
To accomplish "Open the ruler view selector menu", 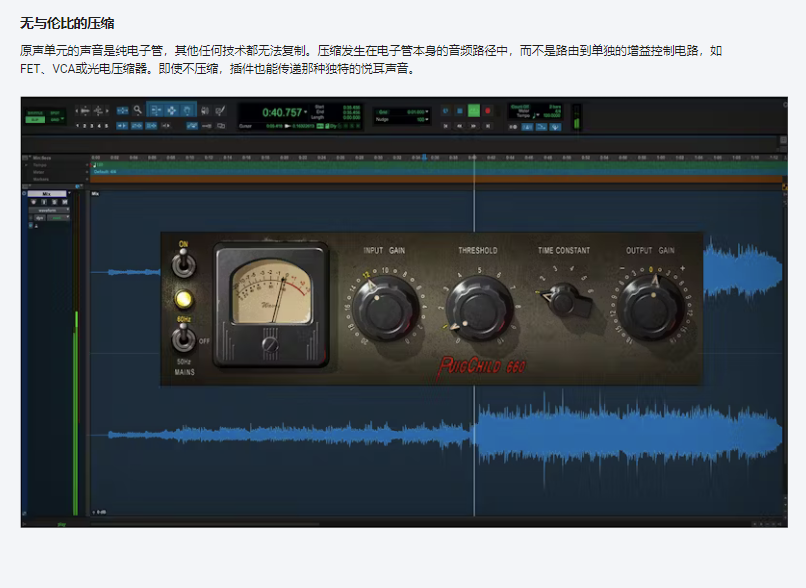I will (26, 157).
